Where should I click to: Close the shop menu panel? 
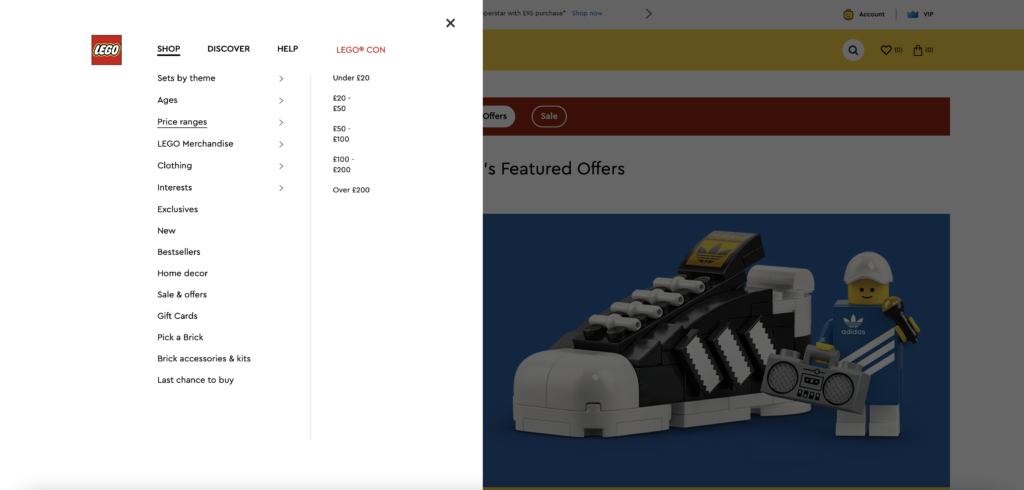451,23
